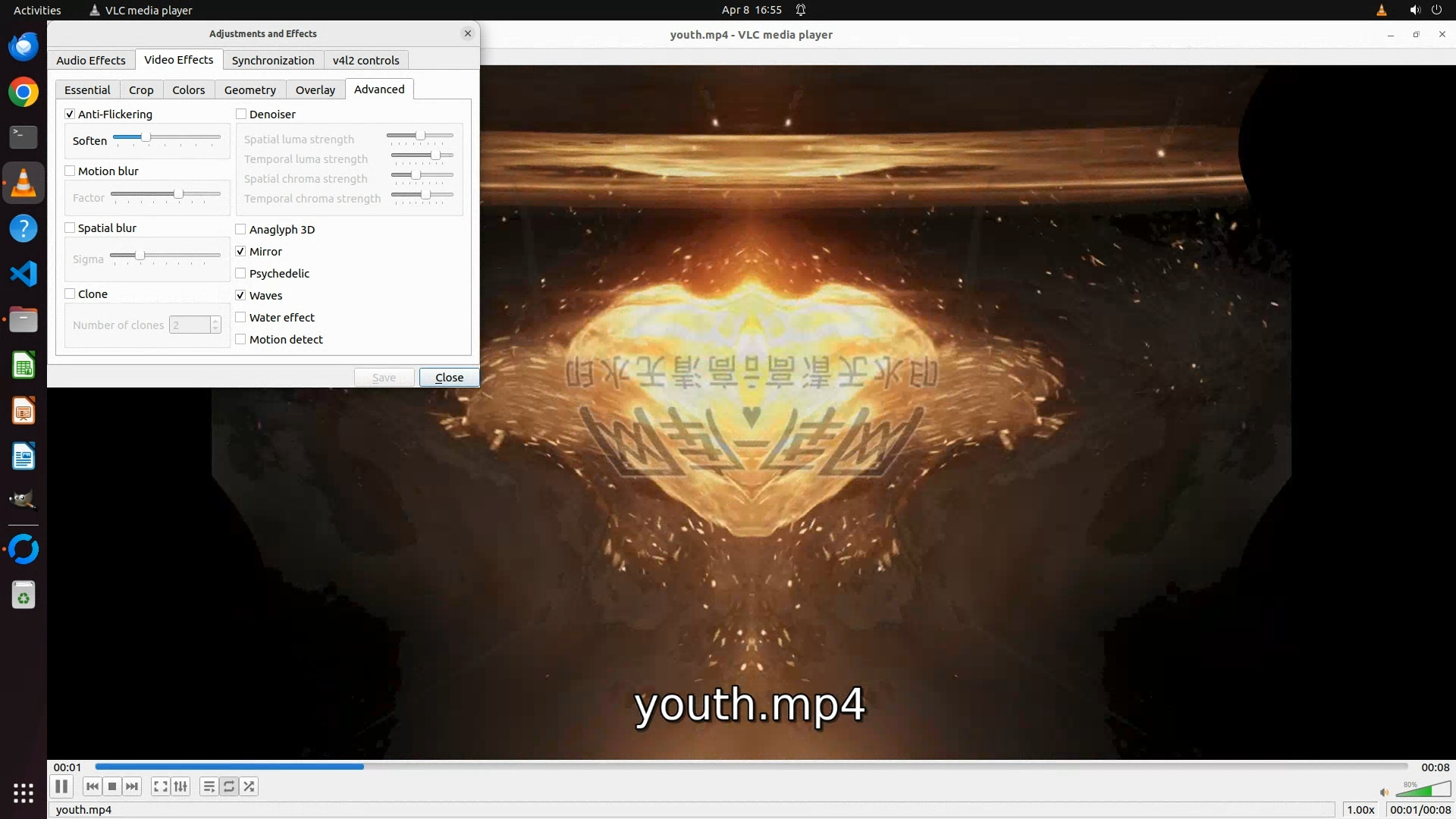Pause the video playback

click(x=61, y=786)
